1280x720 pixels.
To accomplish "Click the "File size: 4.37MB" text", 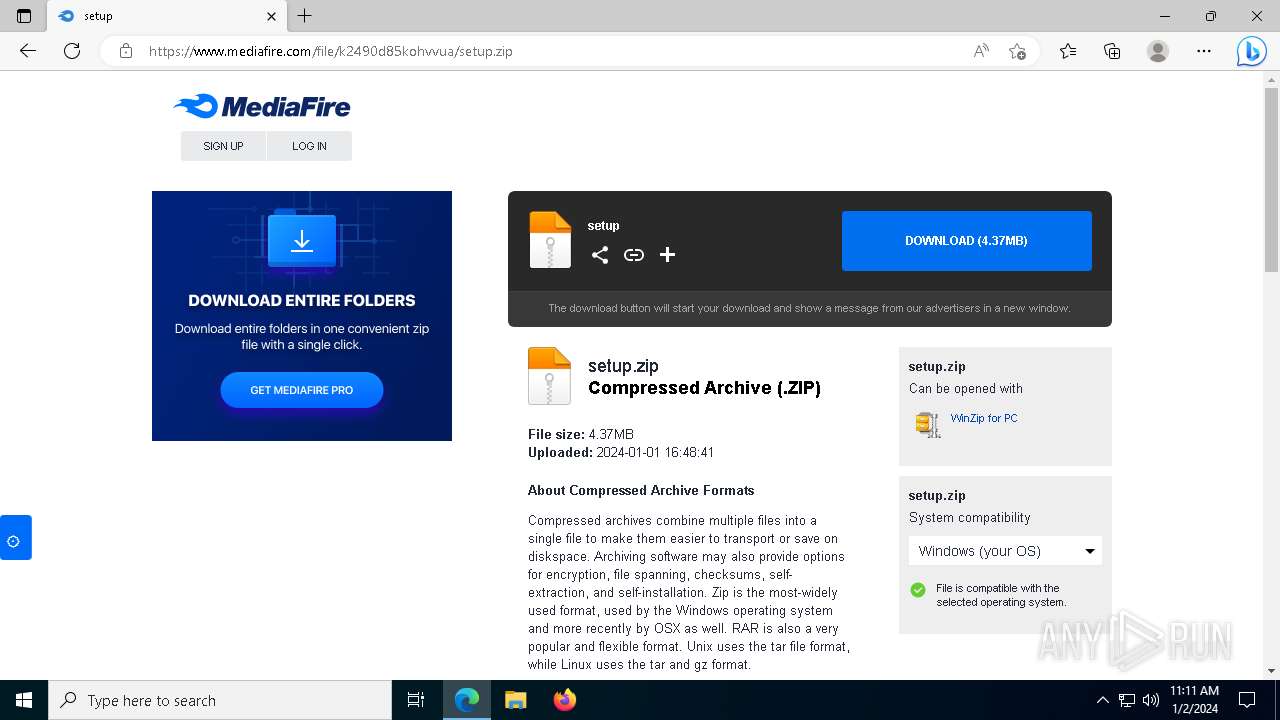I will [x=581, y=434].
